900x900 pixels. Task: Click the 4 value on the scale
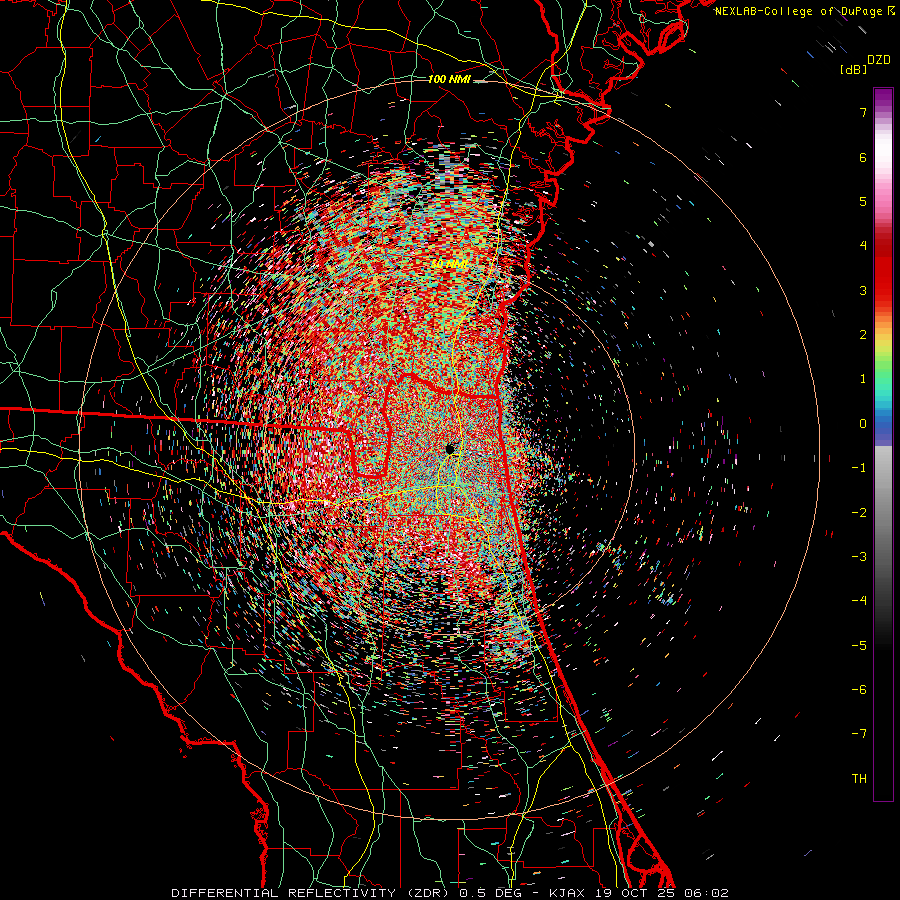(x=863, y=246)
